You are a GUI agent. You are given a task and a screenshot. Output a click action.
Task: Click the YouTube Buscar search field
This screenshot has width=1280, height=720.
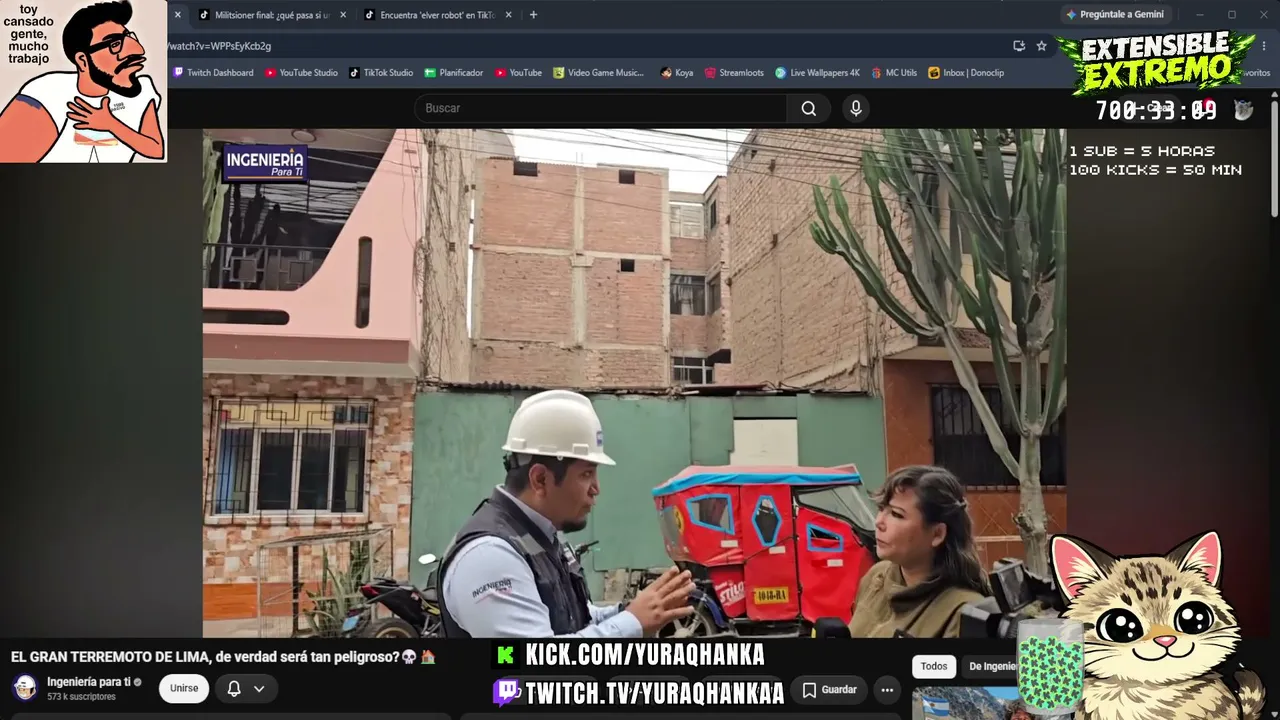click(x=600, y=108)
